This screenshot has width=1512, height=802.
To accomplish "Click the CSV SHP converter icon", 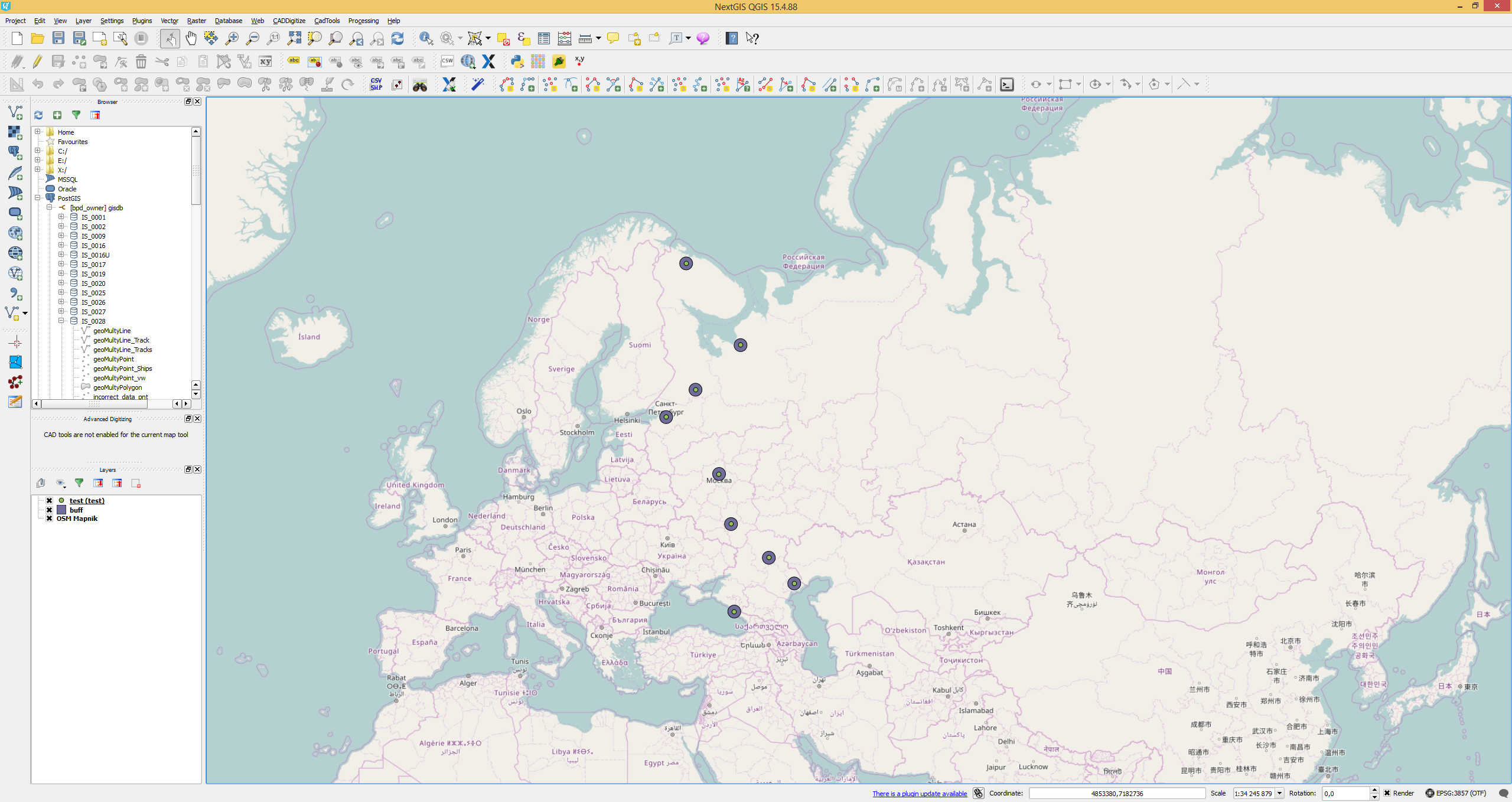I will [376, 84].
